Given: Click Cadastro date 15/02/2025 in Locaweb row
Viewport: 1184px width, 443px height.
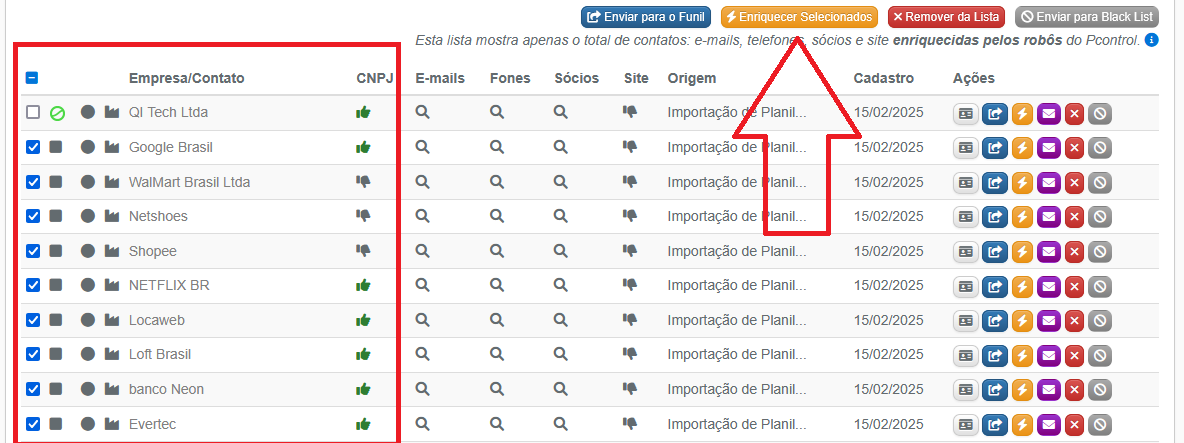Looking at the screenshot, I should 889,320.
